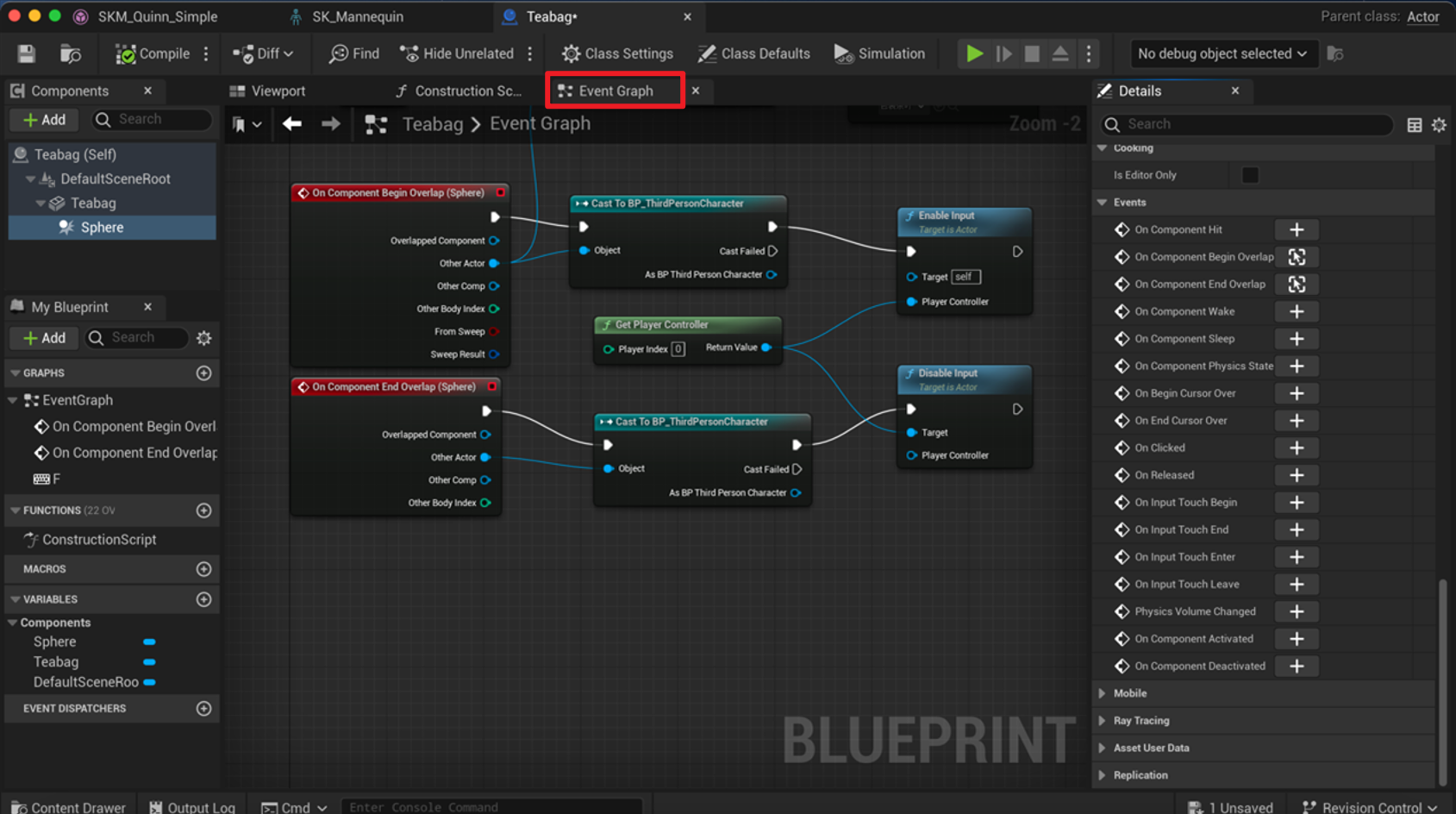Screen dimensions: 1456x814
Task: Toggle the Is Editor Only checkbox
Action: pos(1249,174)
